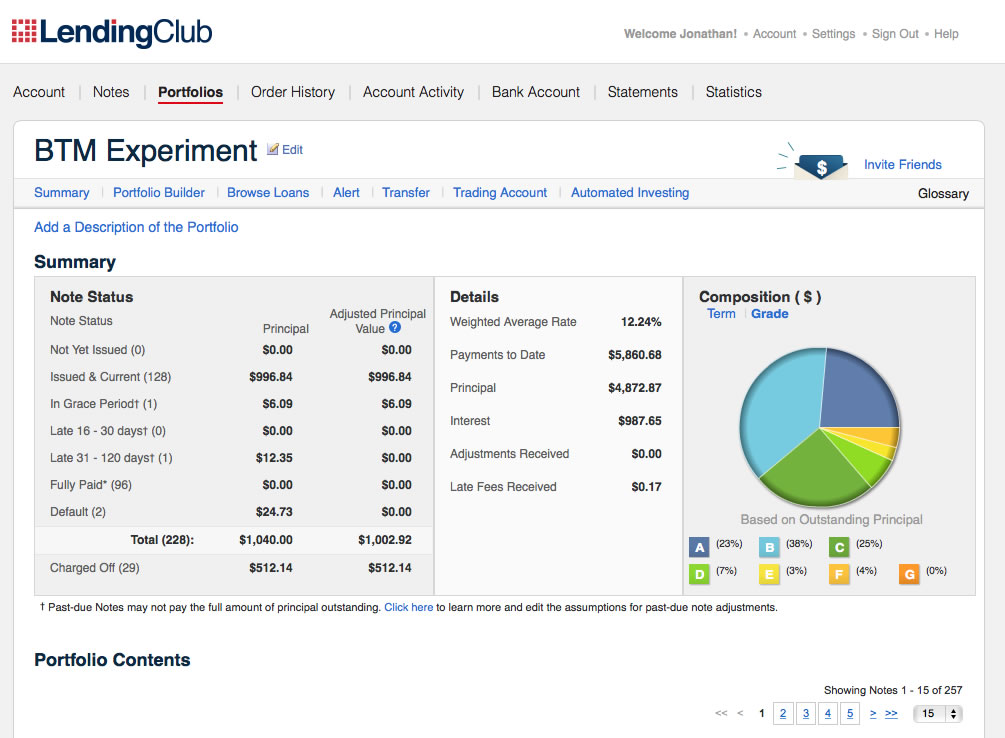Open the notes-per-page dropdown showing 15
This screenshot has width=1005, height=738.
[x=939, y=714]
